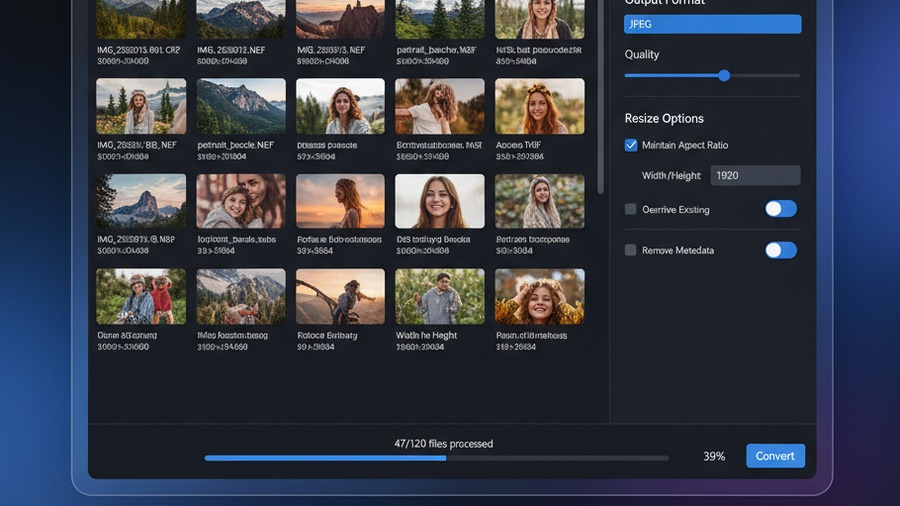Choose the woman with flower crown photo

tap(540, 106)
